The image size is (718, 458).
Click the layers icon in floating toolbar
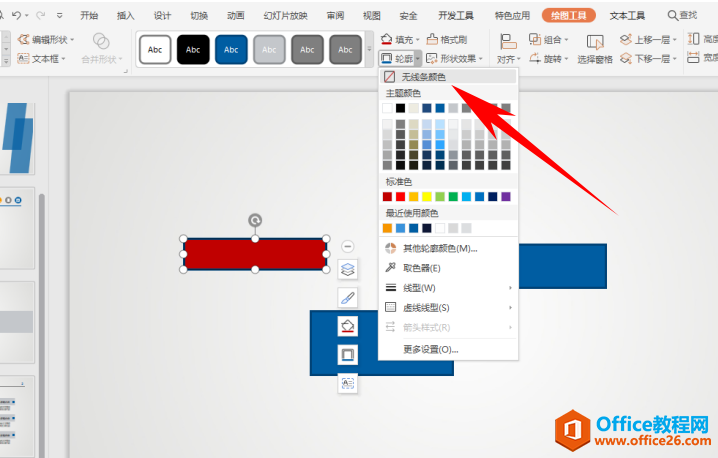347,269
